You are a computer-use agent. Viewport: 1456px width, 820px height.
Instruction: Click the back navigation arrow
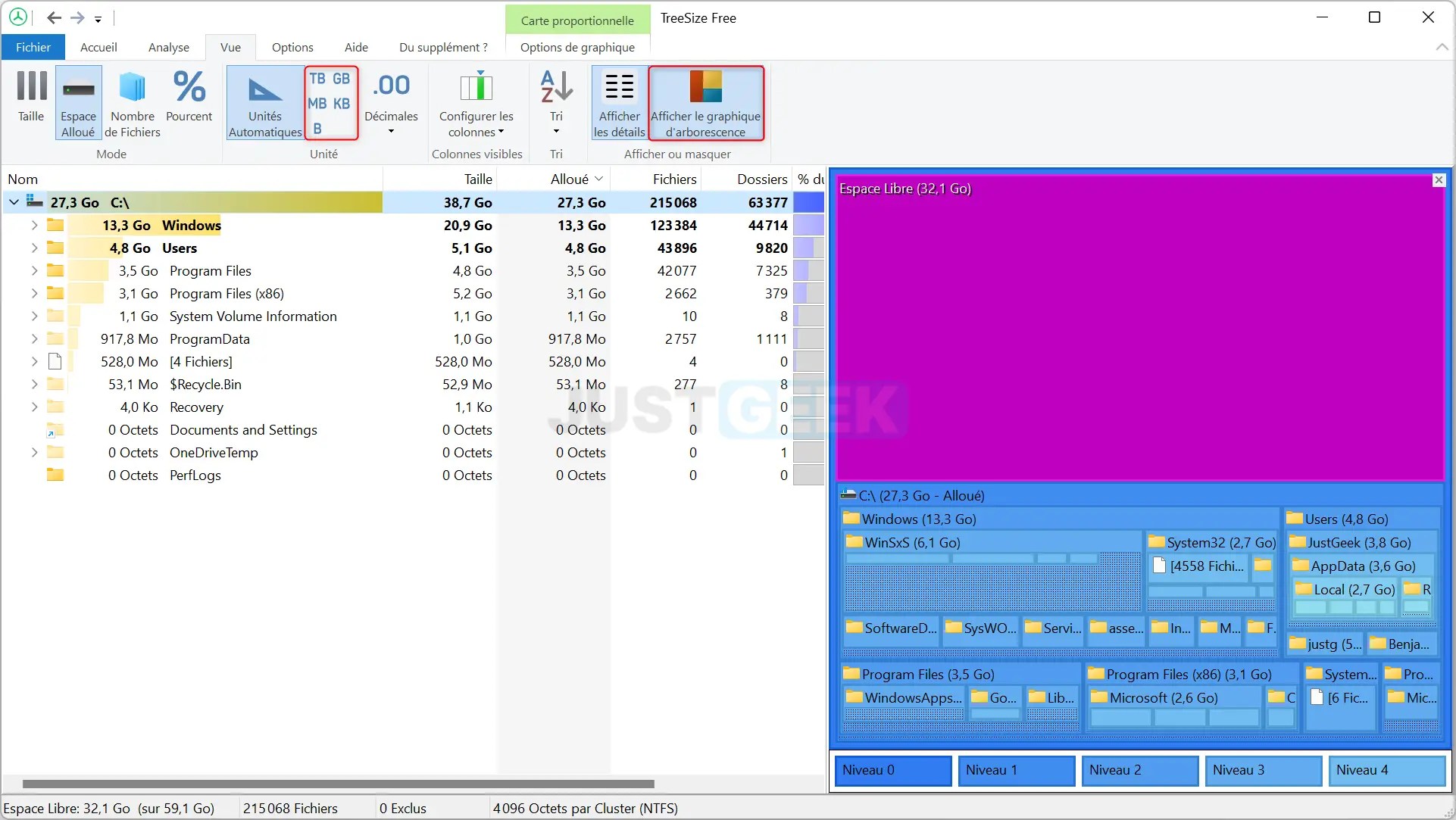53,18
